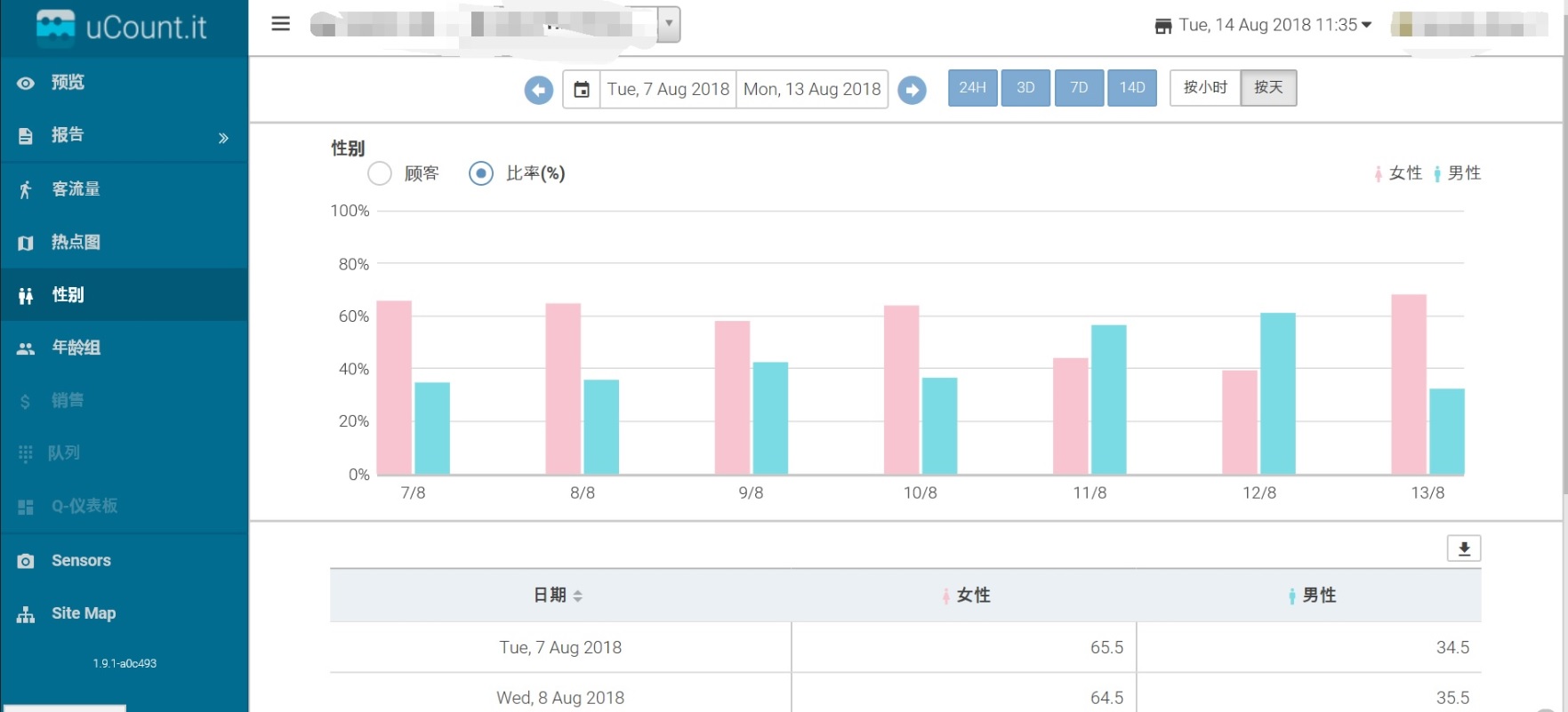This screenshot has width=1568, height=712.
Task: Click the store icon beside the date and time
Action: [x=1163, y=26]
